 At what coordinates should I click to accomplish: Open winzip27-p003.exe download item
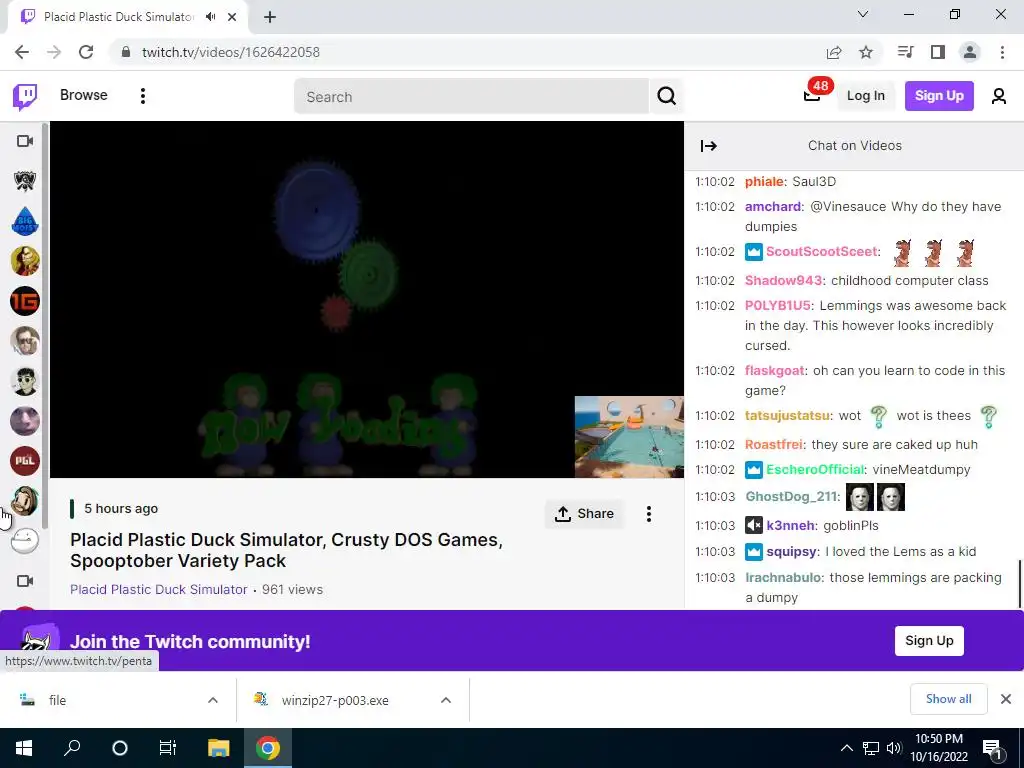point(335,700)
